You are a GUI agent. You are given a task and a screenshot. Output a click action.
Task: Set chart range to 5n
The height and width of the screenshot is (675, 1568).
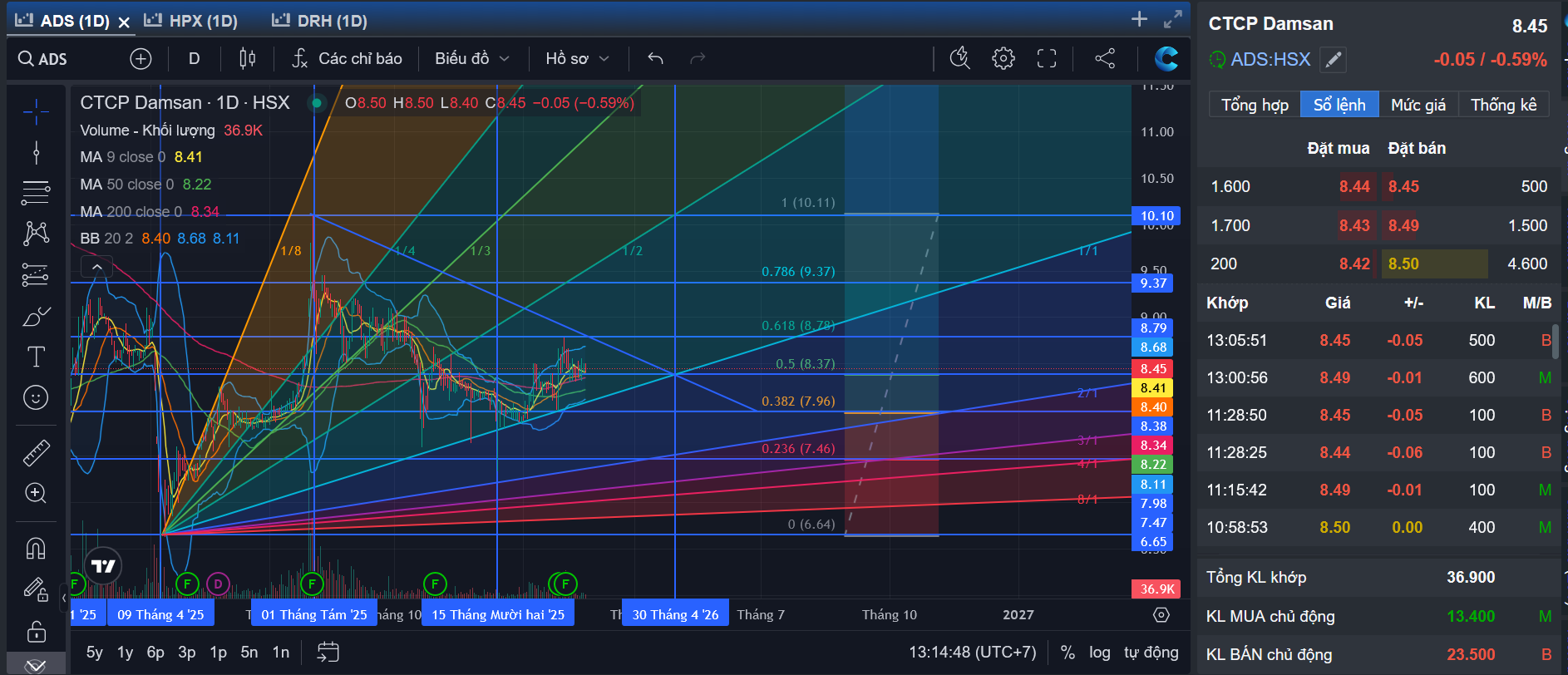pos(249,653)
